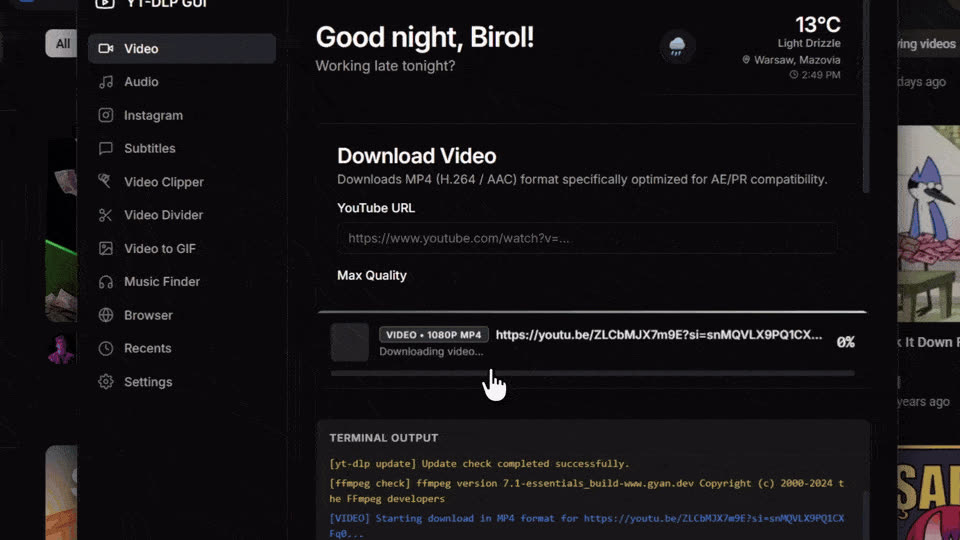Click the bird cartoon thumbnail in background window
This screenshot has width=960, height=540.
928,223
